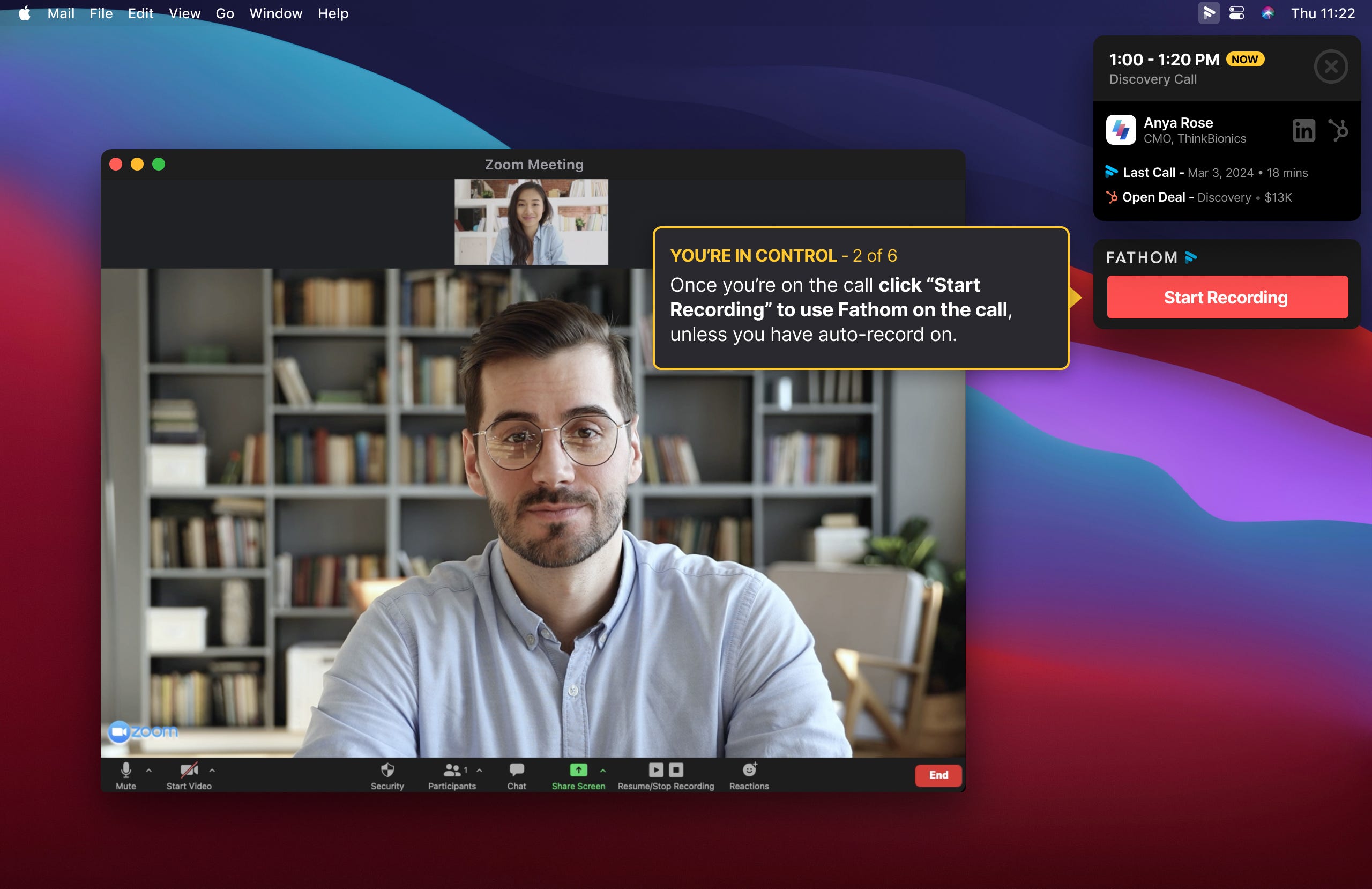Click the green Share Screen button
Screen dimensions: 1372x889
(x=578, y=775)
